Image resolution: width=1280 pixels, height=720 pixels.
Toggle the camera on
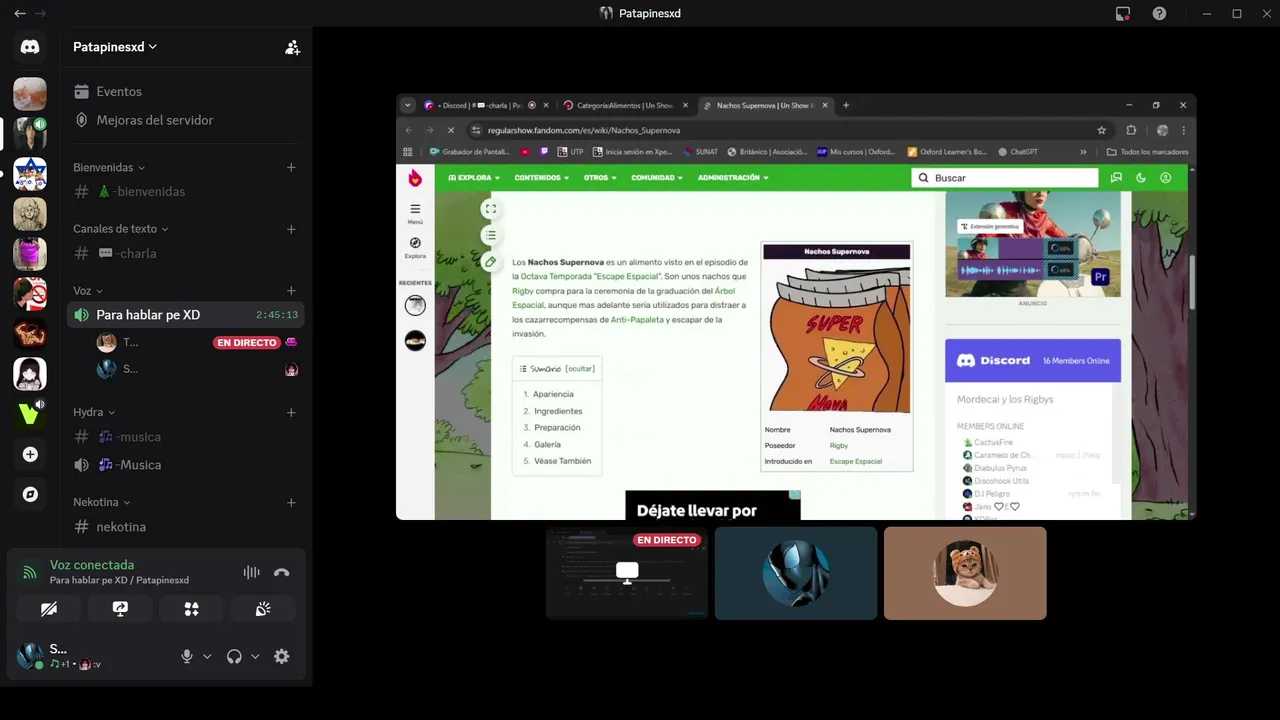(49, 609)
